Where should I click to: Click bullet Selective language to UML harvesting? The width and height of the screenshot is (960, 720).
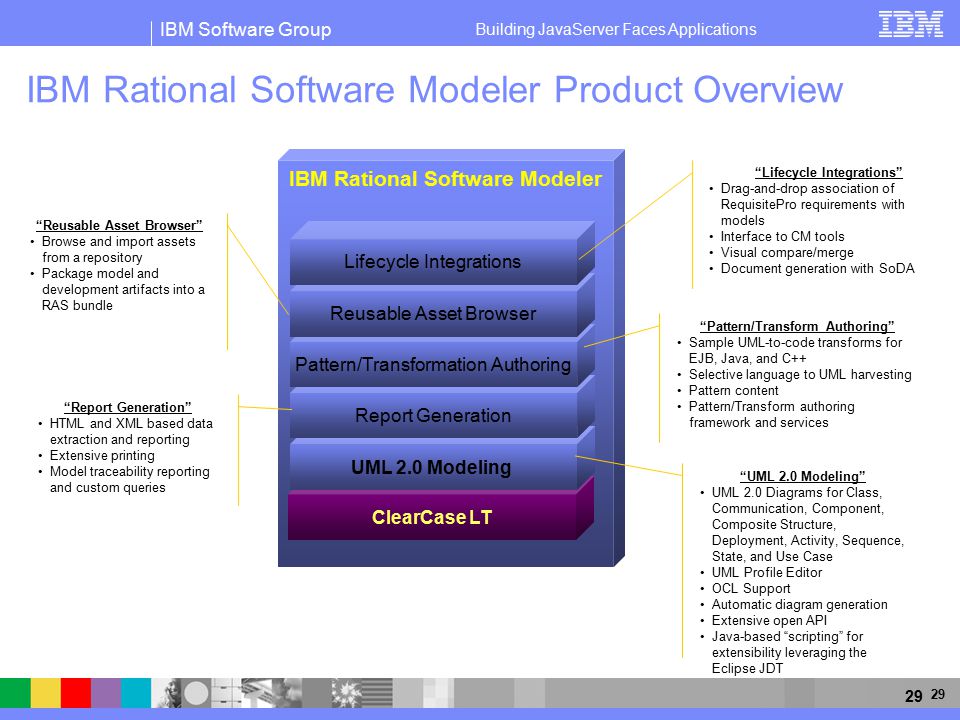pos(800,374)
